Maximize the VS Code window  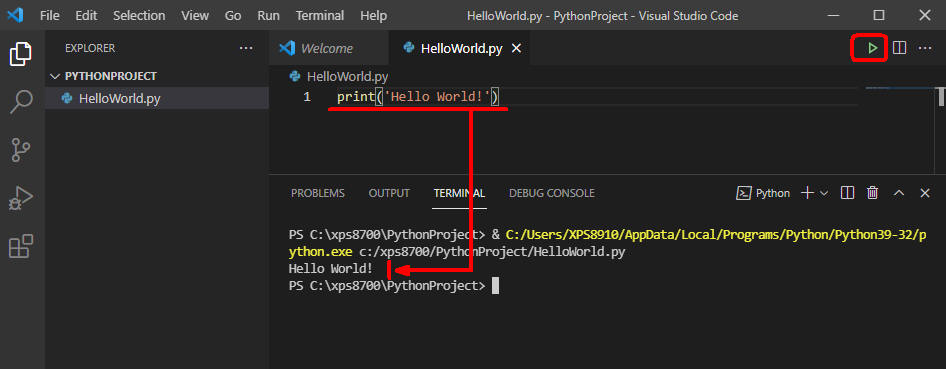tap(879, 15)
